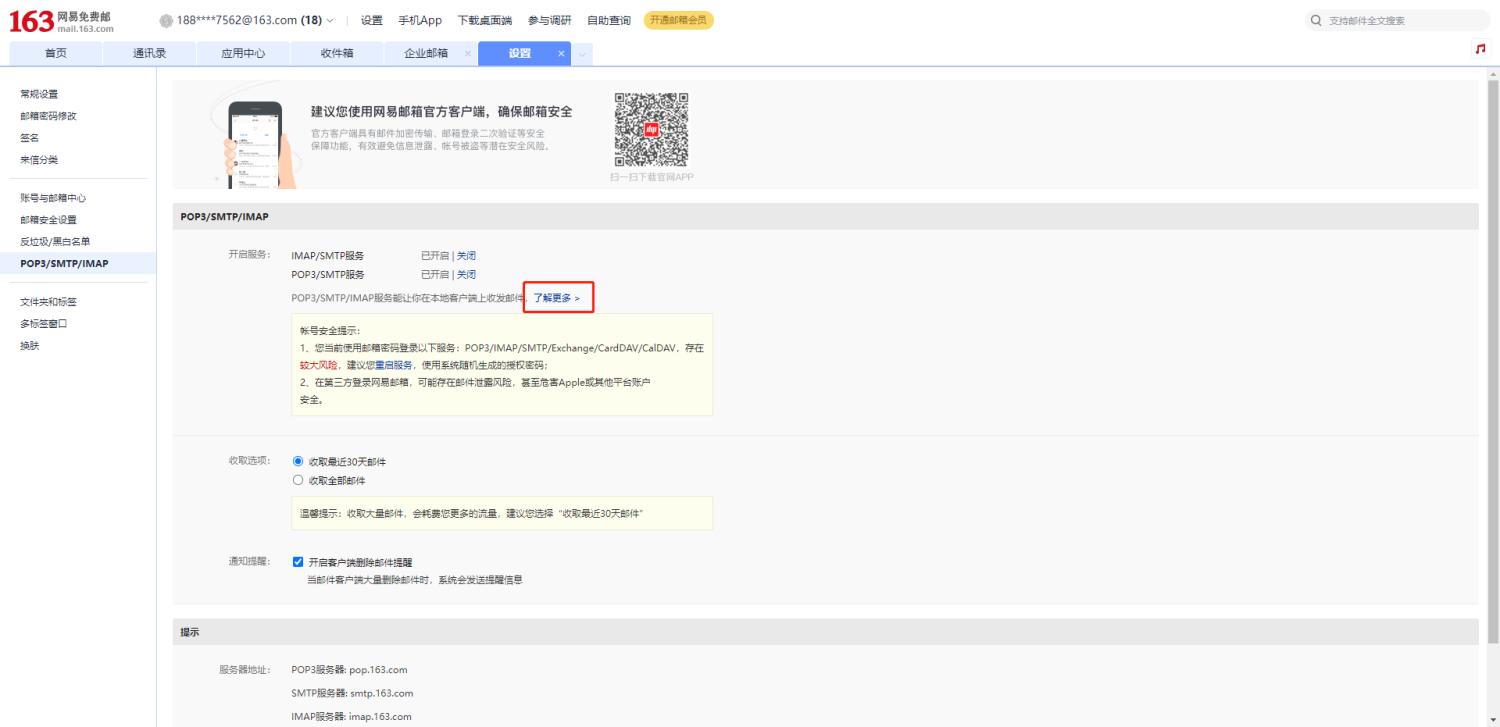This screenshot has height=727, width=1500.
Task: Click the 开通邮箱会员 button
Action: click(x=678, y=21)
